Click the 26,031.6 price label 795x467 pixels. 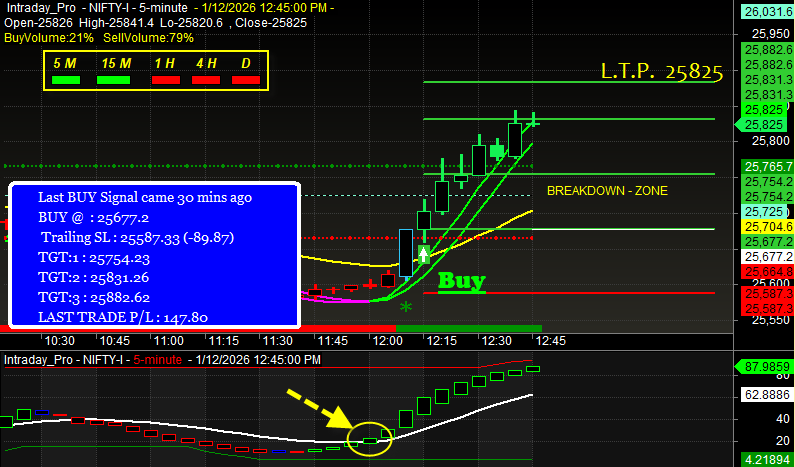pos(767,12)
